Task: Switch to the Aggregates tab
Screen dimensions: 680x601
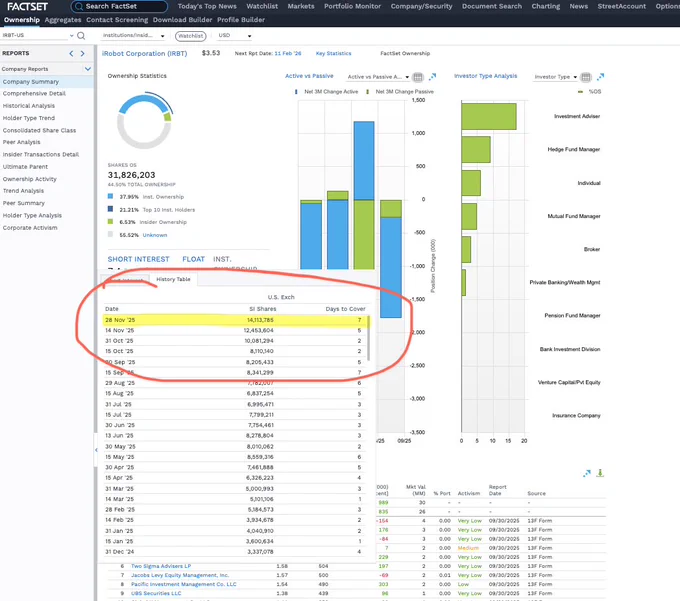Action: (63, 20)
